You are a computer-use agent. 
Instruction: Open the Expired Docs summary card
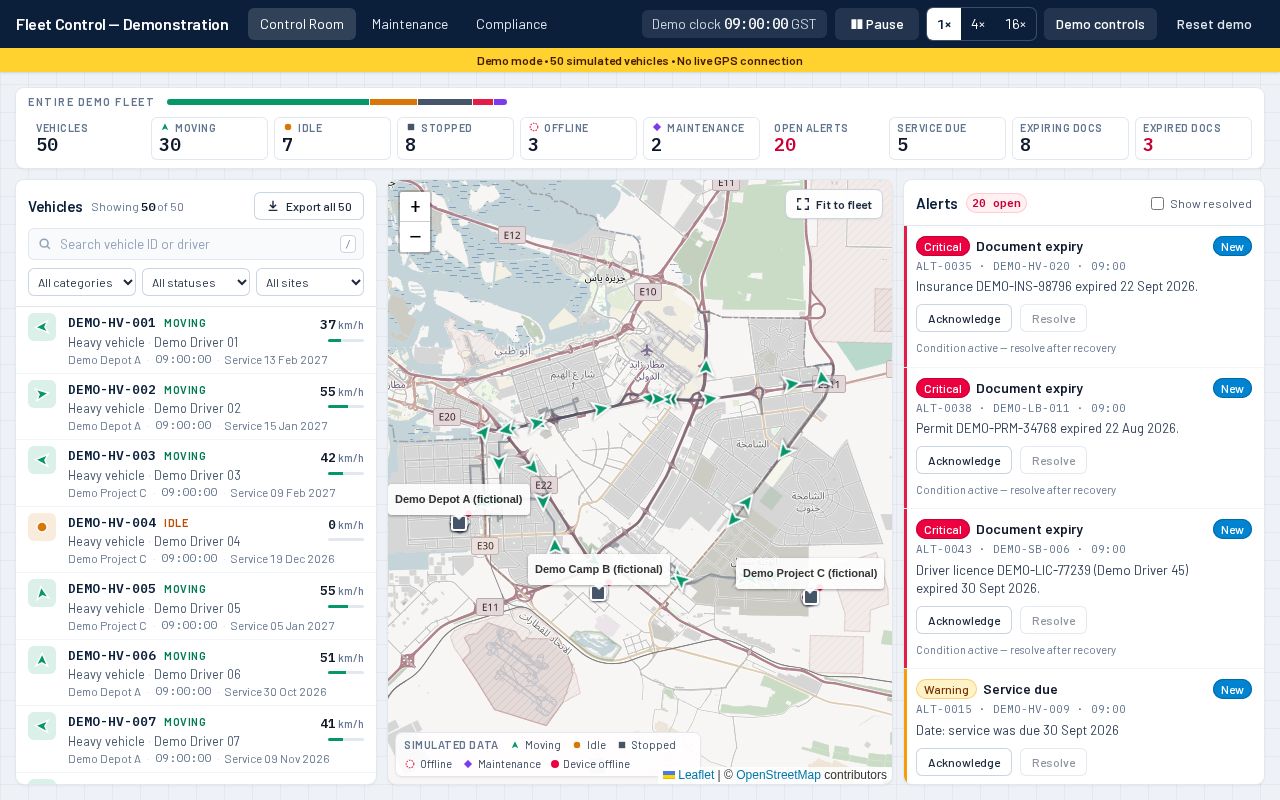(1193, 139)
